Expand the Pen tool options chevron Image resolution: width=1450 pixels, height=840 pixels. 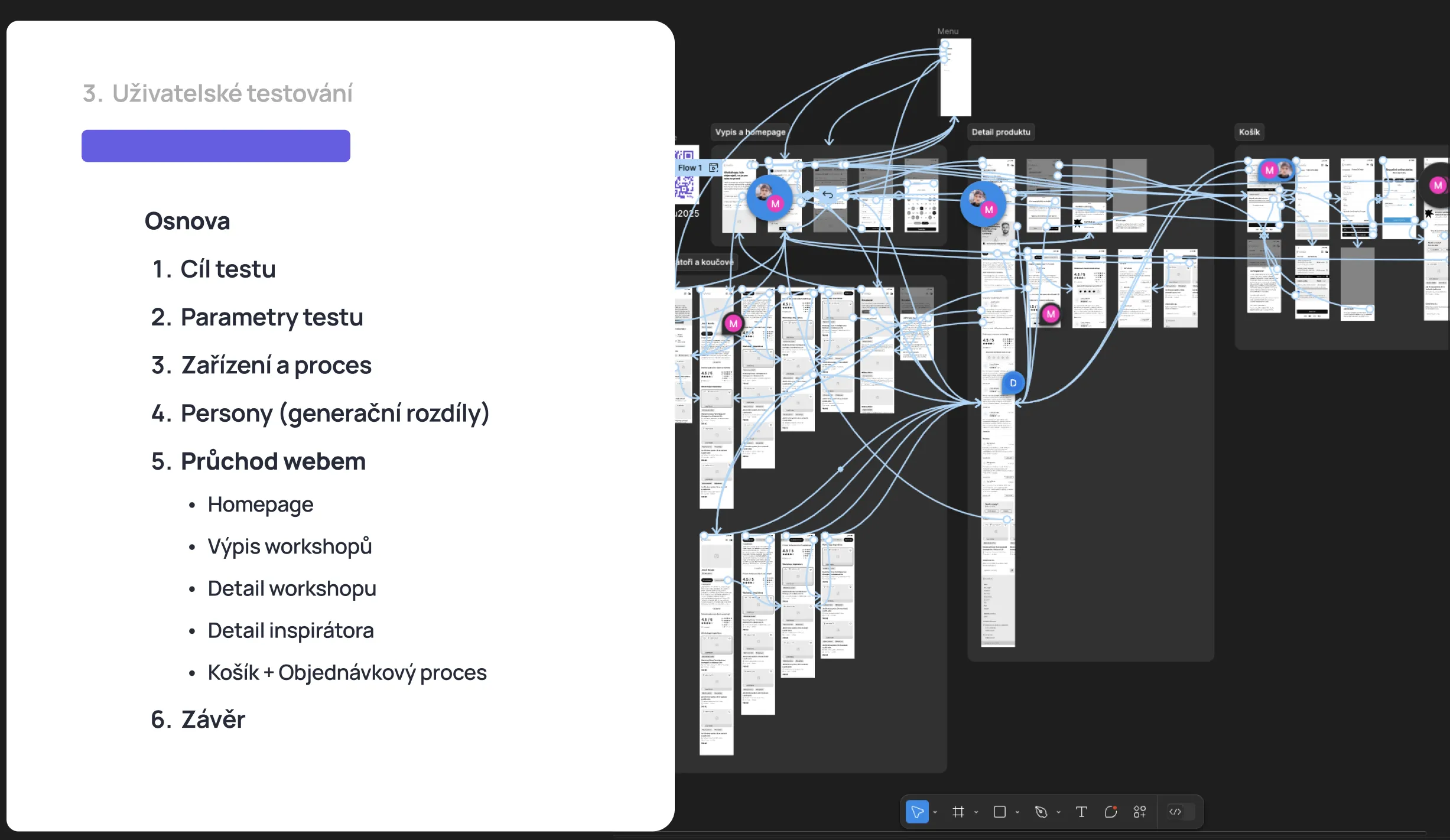[x=1058, y=812]
